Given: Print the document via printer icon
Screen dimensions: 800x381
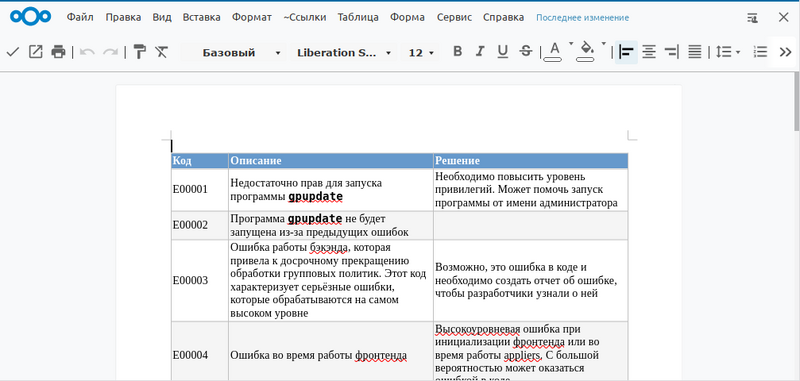Looking at the screenshot, I should (59, 52).
